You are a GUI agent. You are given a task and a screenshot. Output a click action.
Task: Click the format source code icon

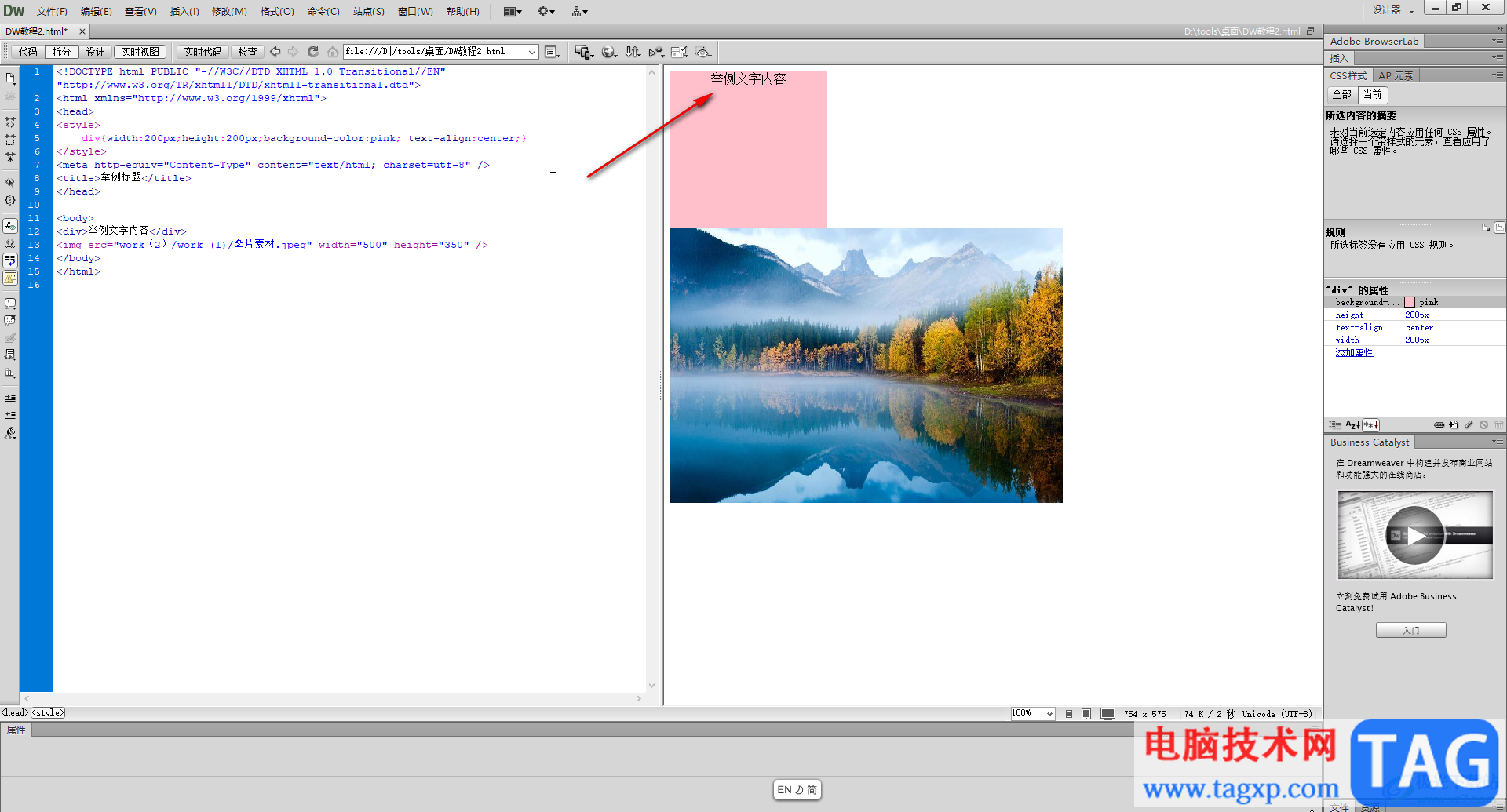tap(10, 433)
